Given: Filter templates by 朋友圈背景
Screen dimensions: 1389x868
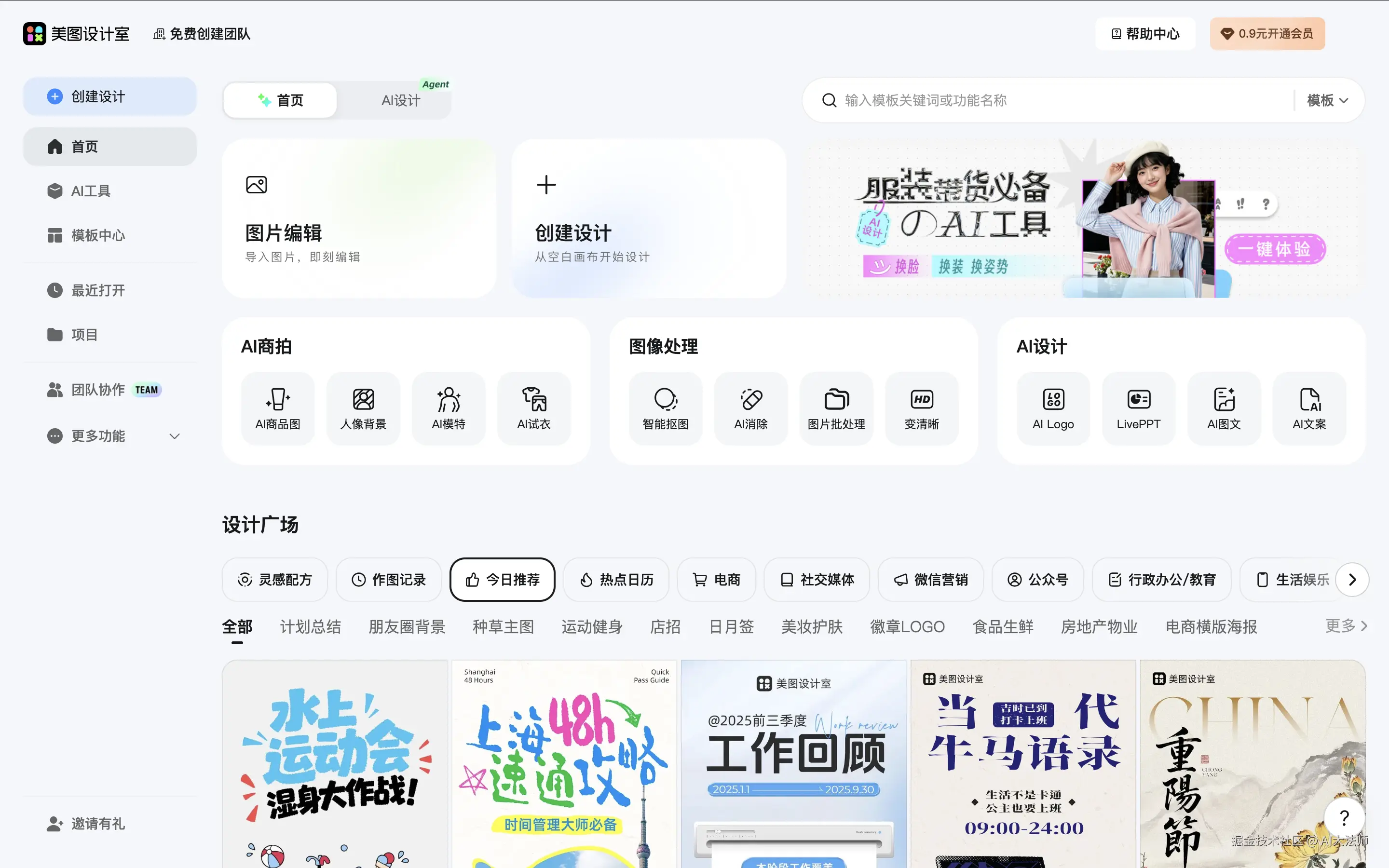Looking at the screenshot, I should (x=407, y=626).
